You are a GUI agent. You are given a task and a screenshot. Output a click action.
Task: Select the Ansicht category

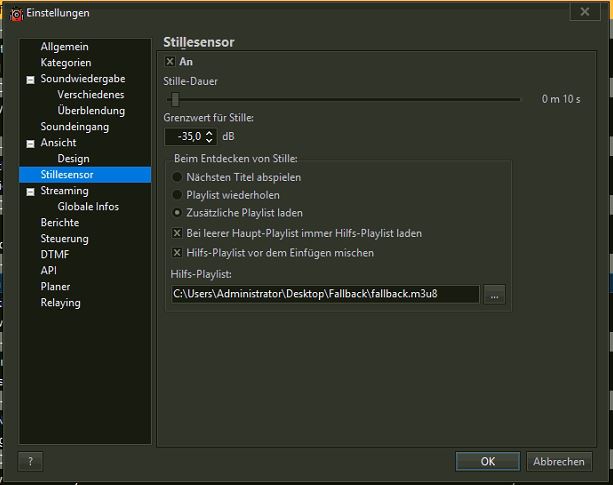click(x=58, y=143)
